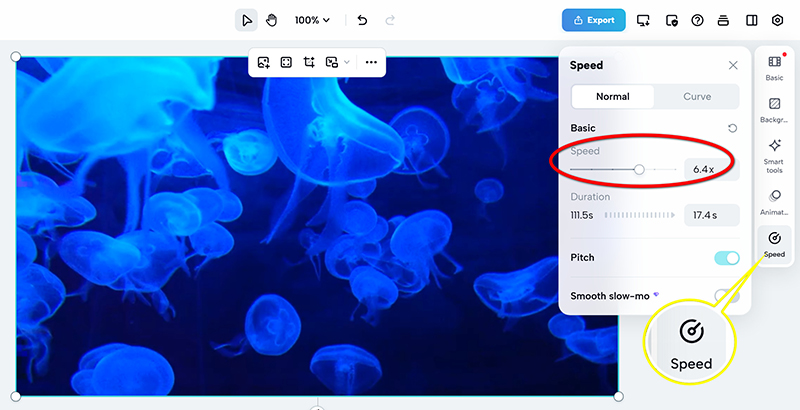Open the 100% zoom dropdown

(312, 20)
